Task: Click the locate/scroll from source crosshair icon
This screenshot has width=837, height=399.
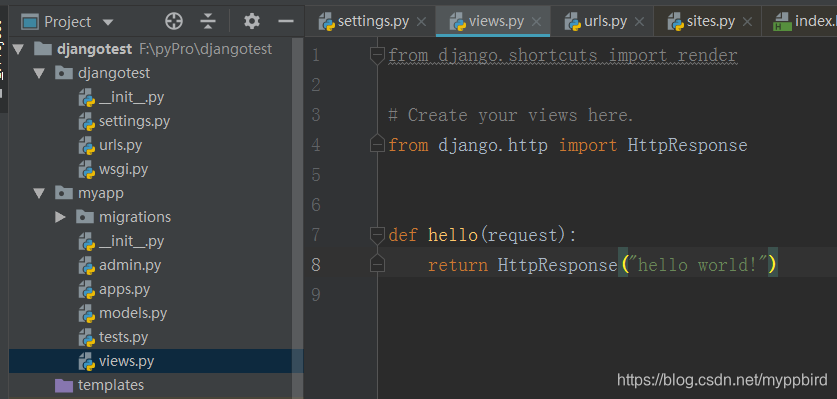Action: click(174, 21)
